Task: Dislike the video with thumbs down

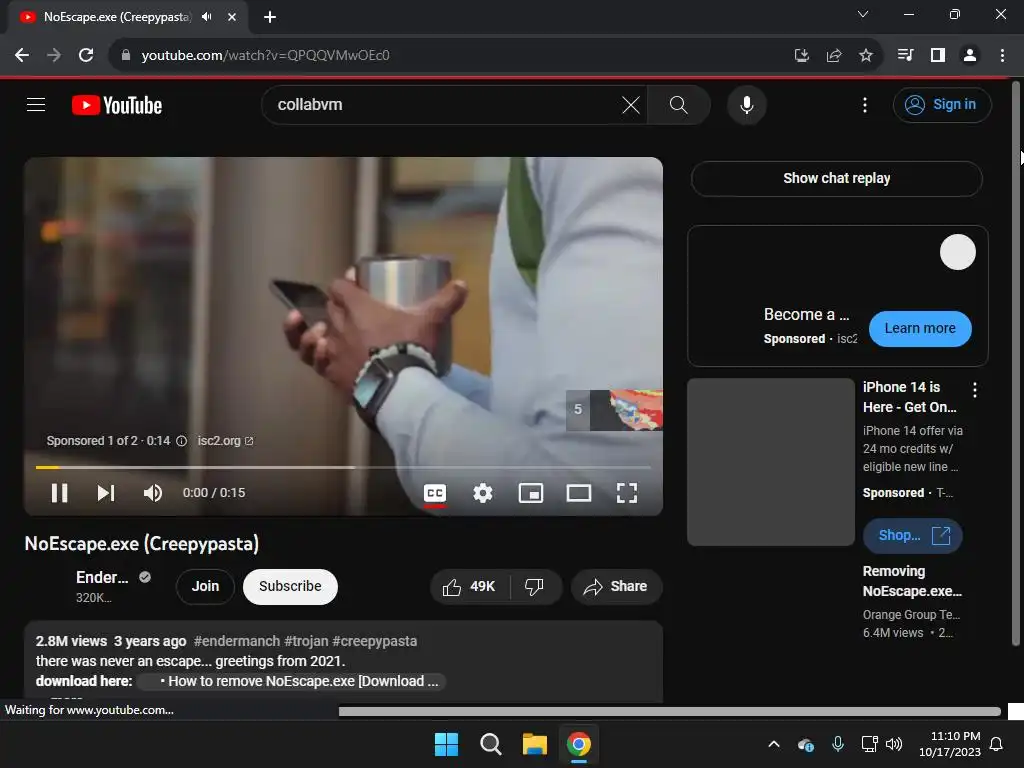Action: tap(534, 586)
